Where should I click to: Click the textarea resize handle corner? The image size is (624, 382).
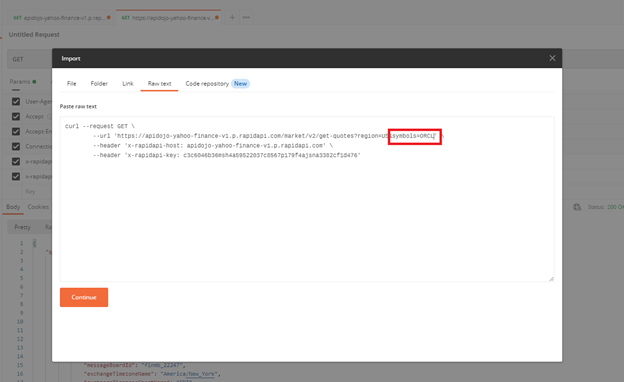coord(551,279)
